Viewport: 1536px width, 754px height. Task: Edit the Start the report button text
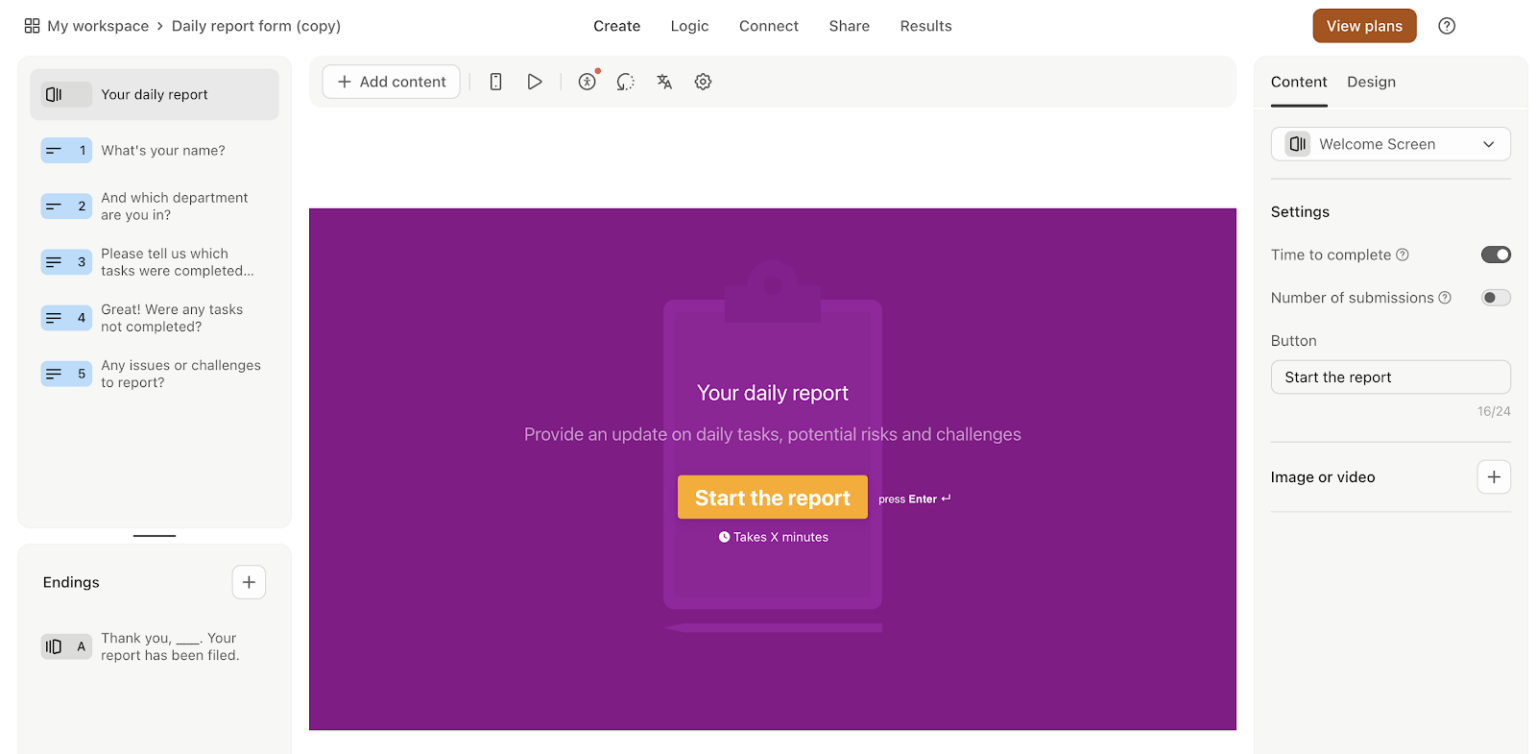point(1390,377)
